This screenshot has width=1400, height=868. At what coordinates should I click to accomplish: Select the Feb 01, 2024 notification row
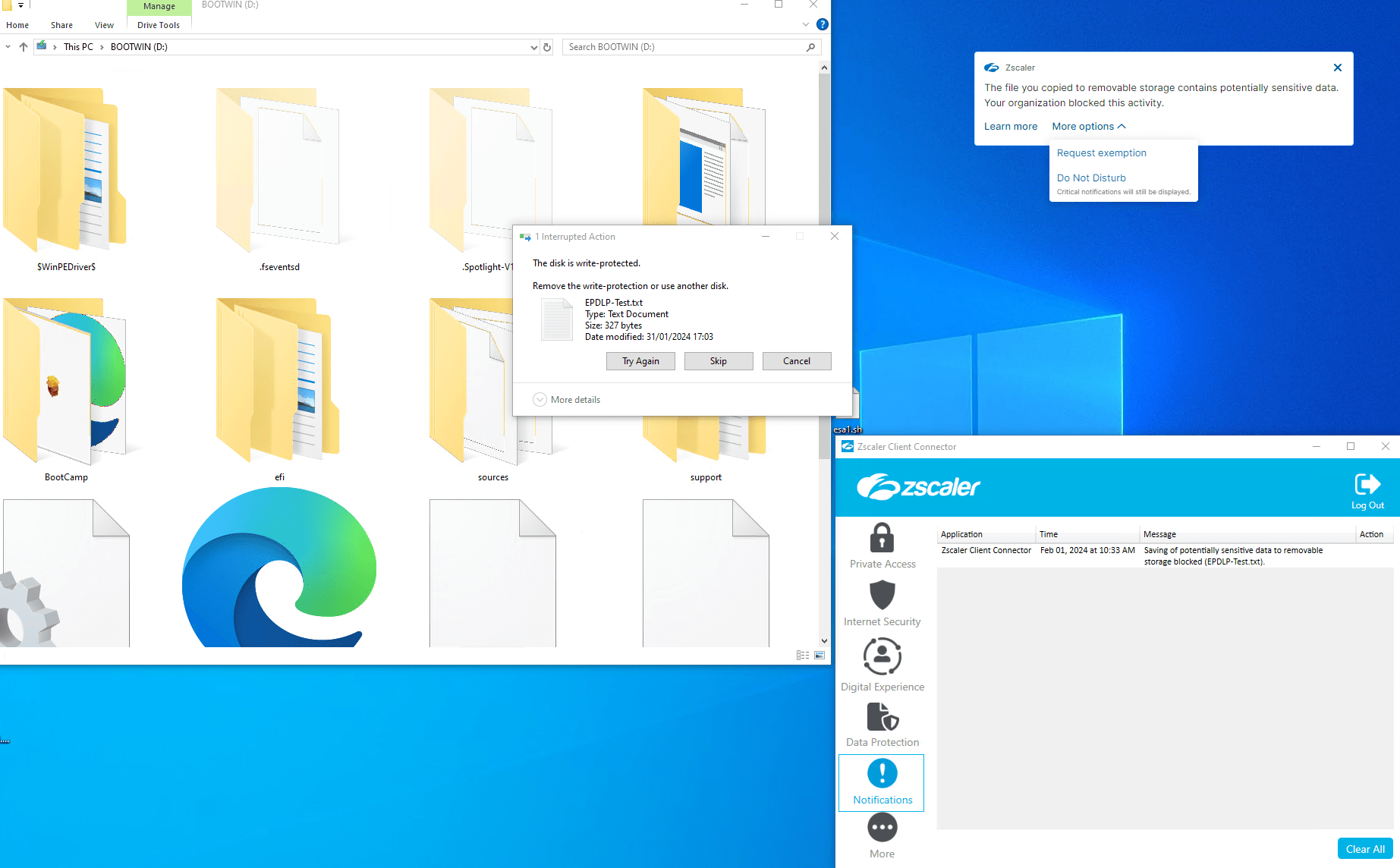1165,556
